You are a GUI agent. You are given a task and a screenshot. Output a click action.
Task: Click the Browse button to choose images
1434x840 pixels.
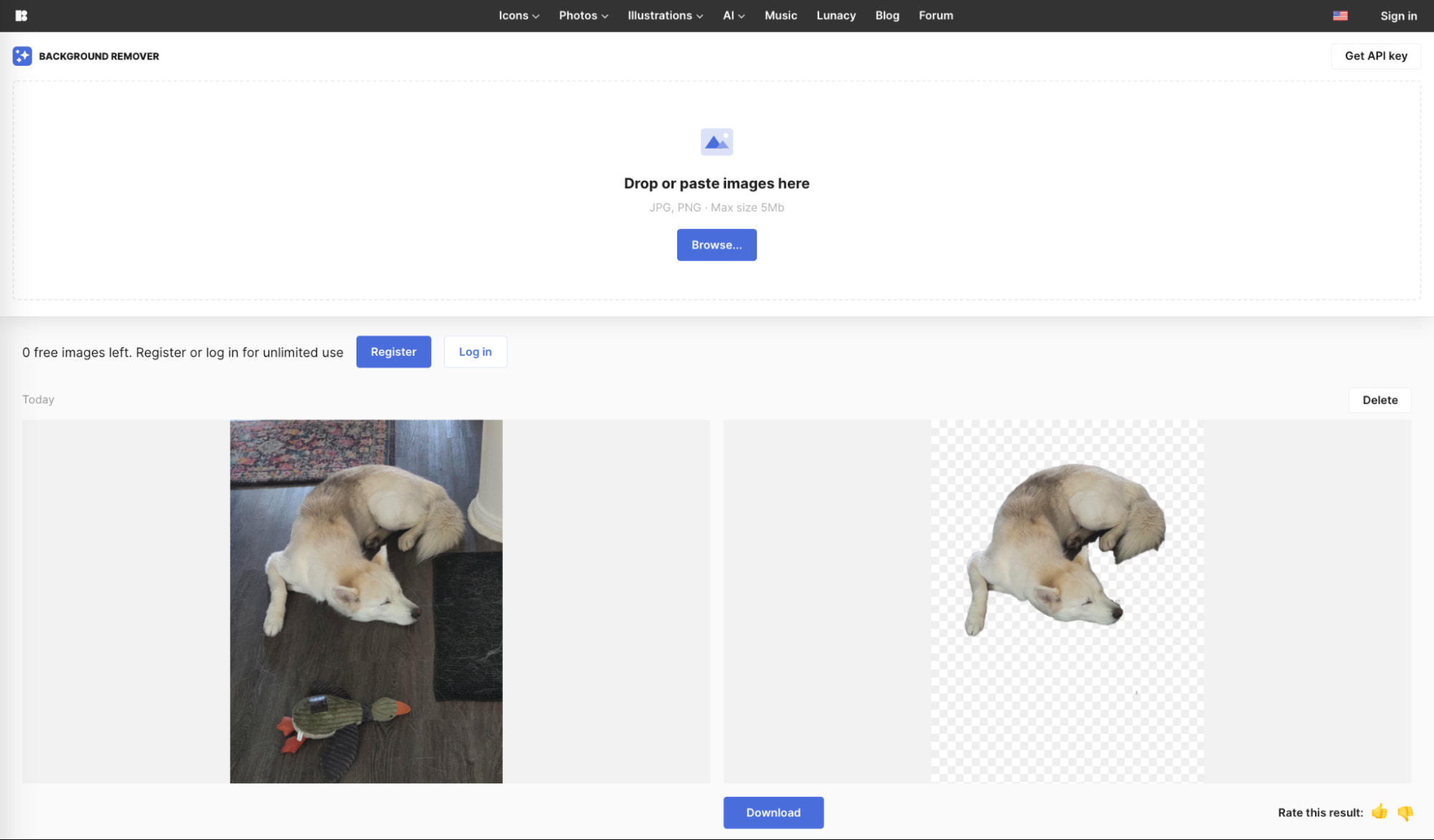click(x=717, y=245)
